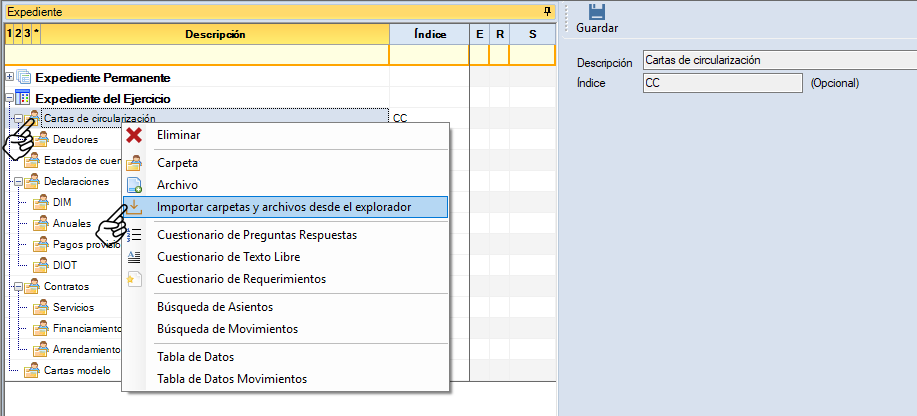917x416 pixels.
Task: Click the Cartas modelo folder icon
Action: click(x=31, y=370)
